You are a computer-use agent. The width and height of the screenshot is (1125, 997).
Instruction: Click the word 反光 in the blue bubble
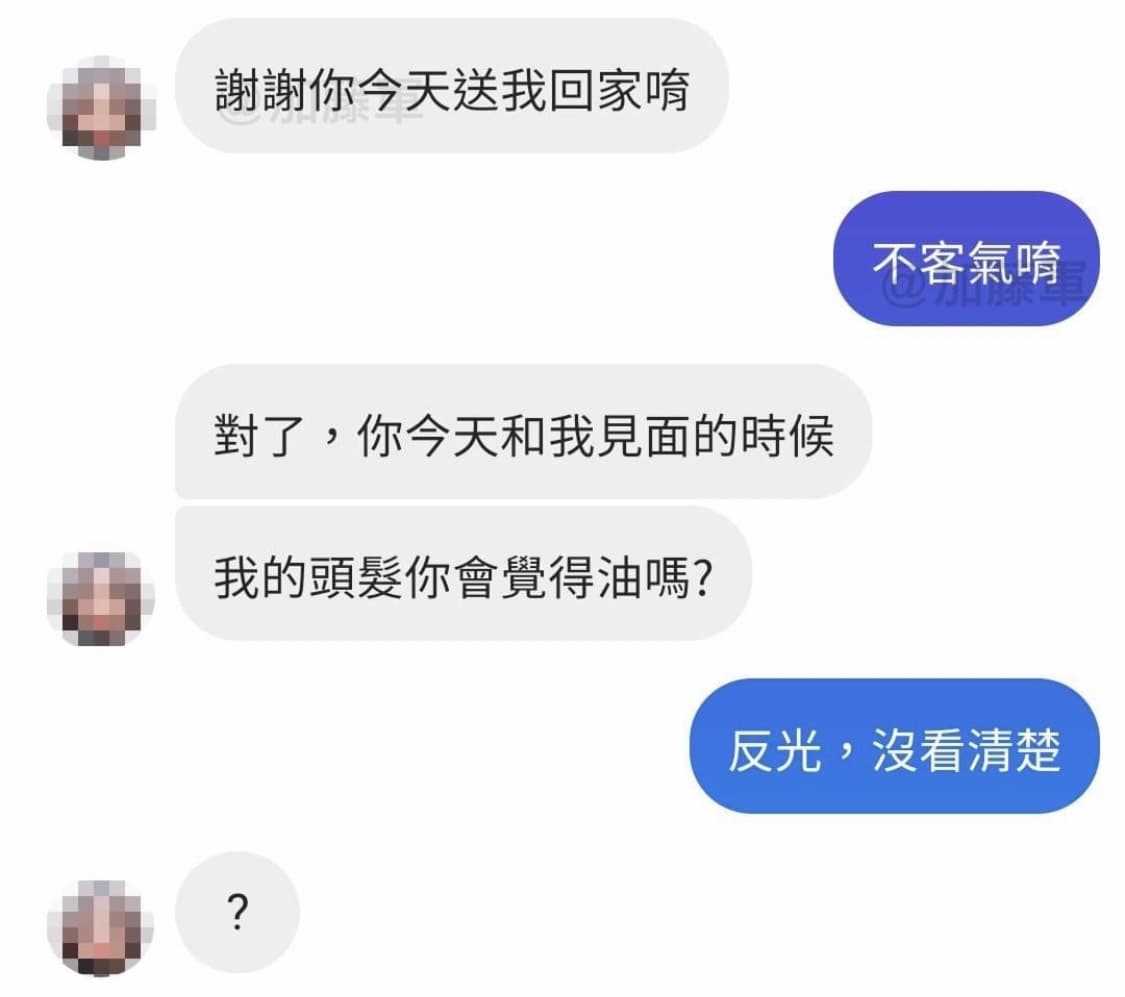coord(774,750)
